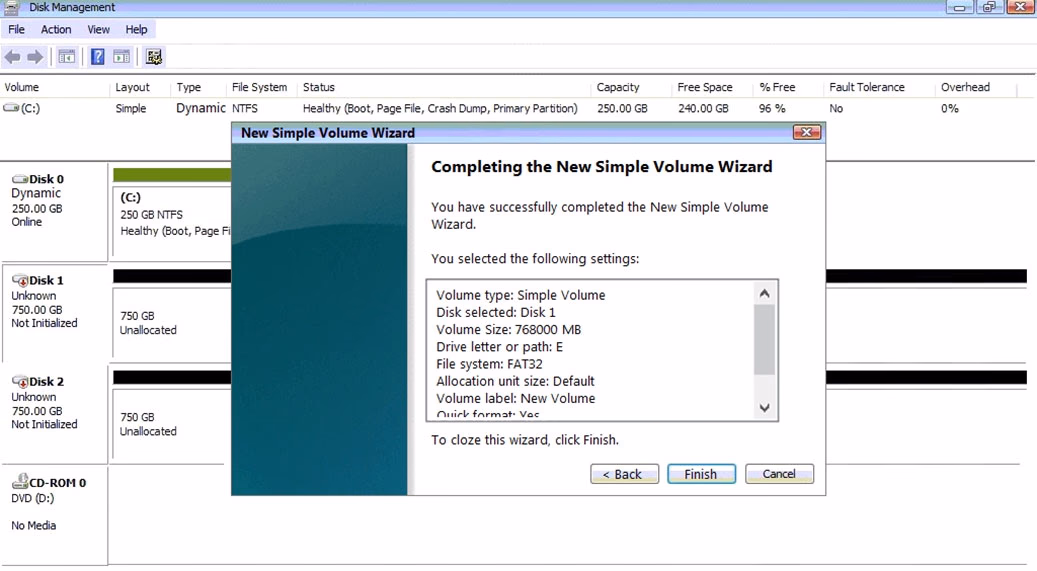Select Disk 1's 750 GB Unallocated space
The width and height of the screenshot is (1037, 571).
tap(172, 322)
